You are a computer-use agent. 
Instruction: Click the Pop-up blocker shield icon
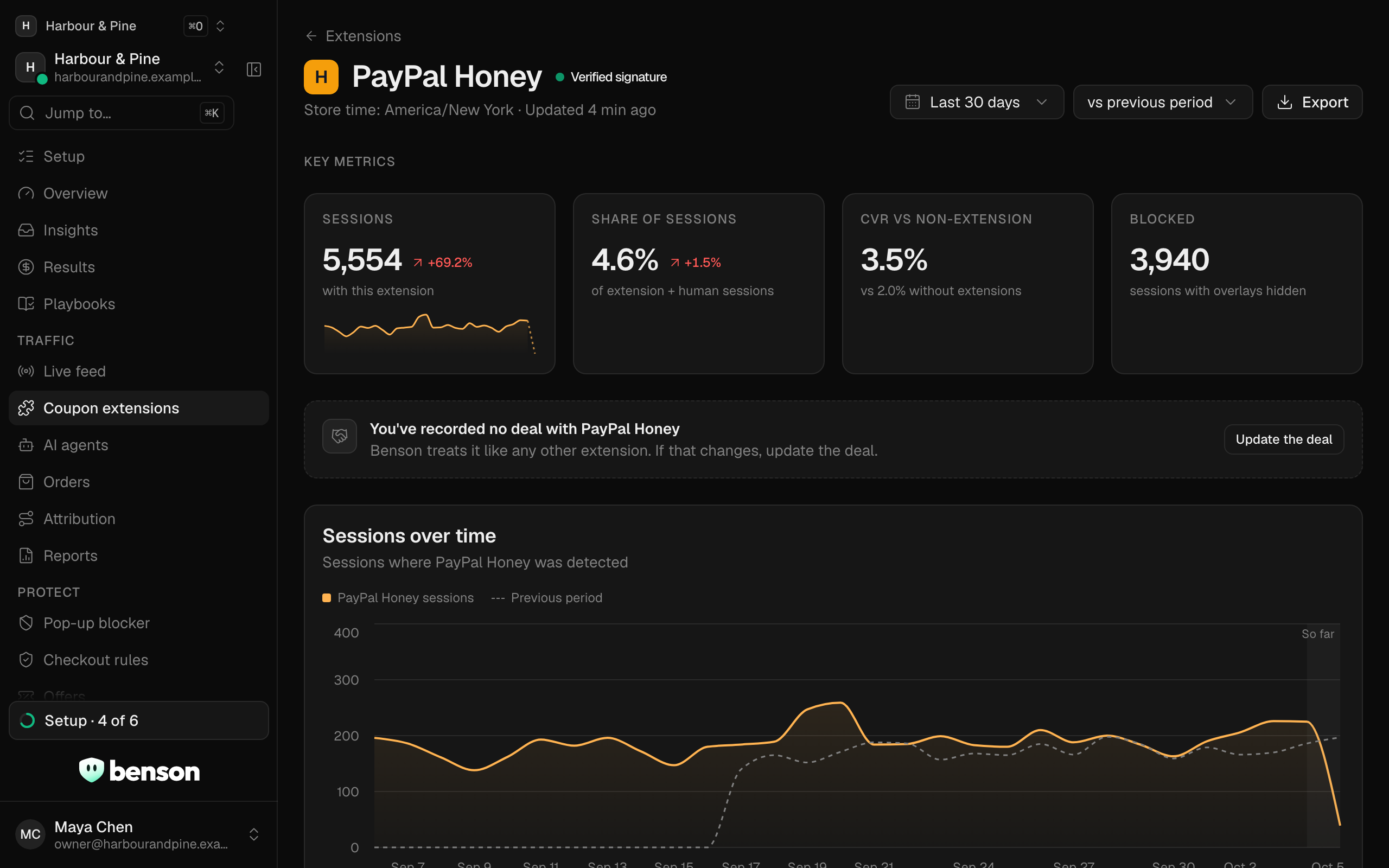pos(26,623)
